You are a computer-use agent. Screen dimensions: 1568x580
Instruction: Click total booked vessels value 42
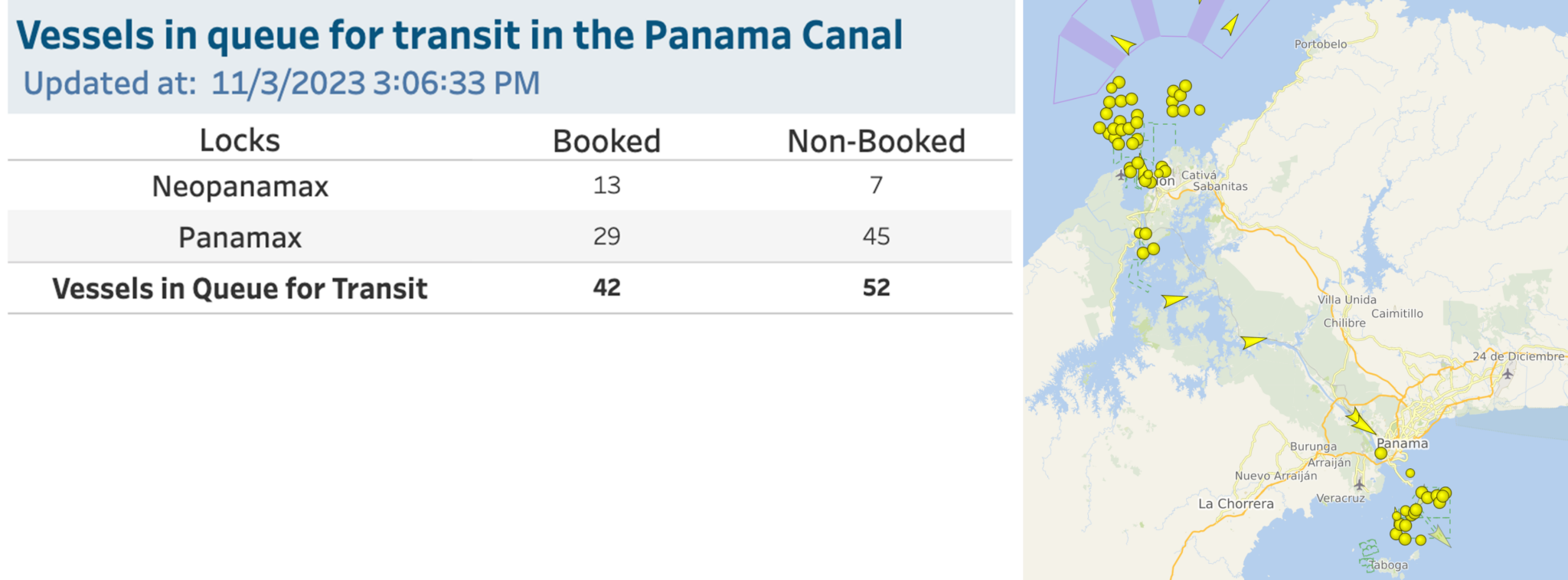tap(606, 287)
